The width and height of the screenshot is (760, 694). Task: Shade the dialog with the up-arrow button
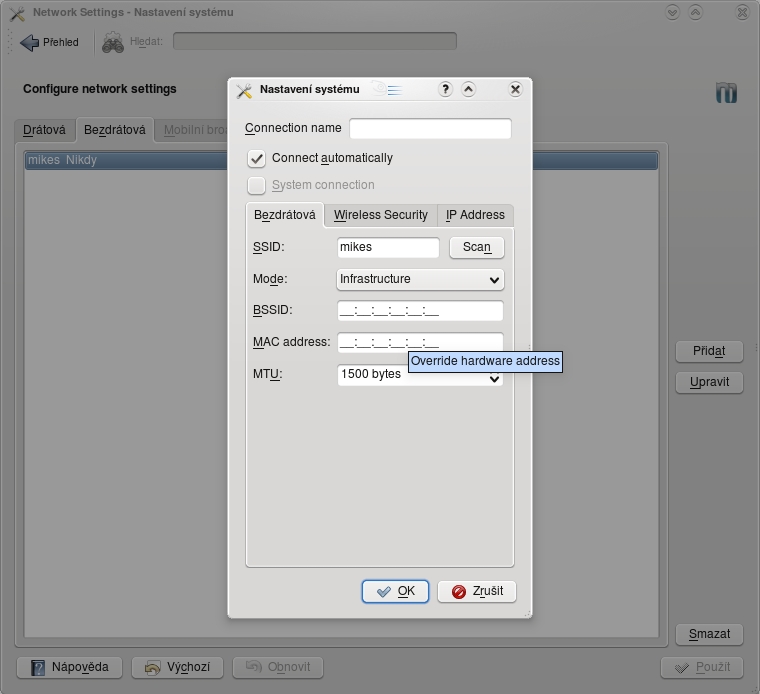tap(469, 89)
